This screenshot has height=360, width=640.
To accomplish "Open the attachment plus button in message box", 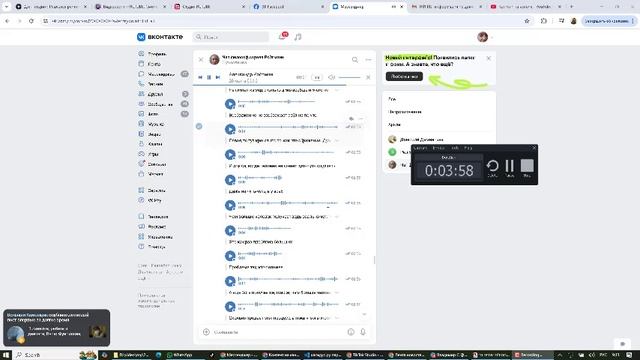I will coord(206,332).
